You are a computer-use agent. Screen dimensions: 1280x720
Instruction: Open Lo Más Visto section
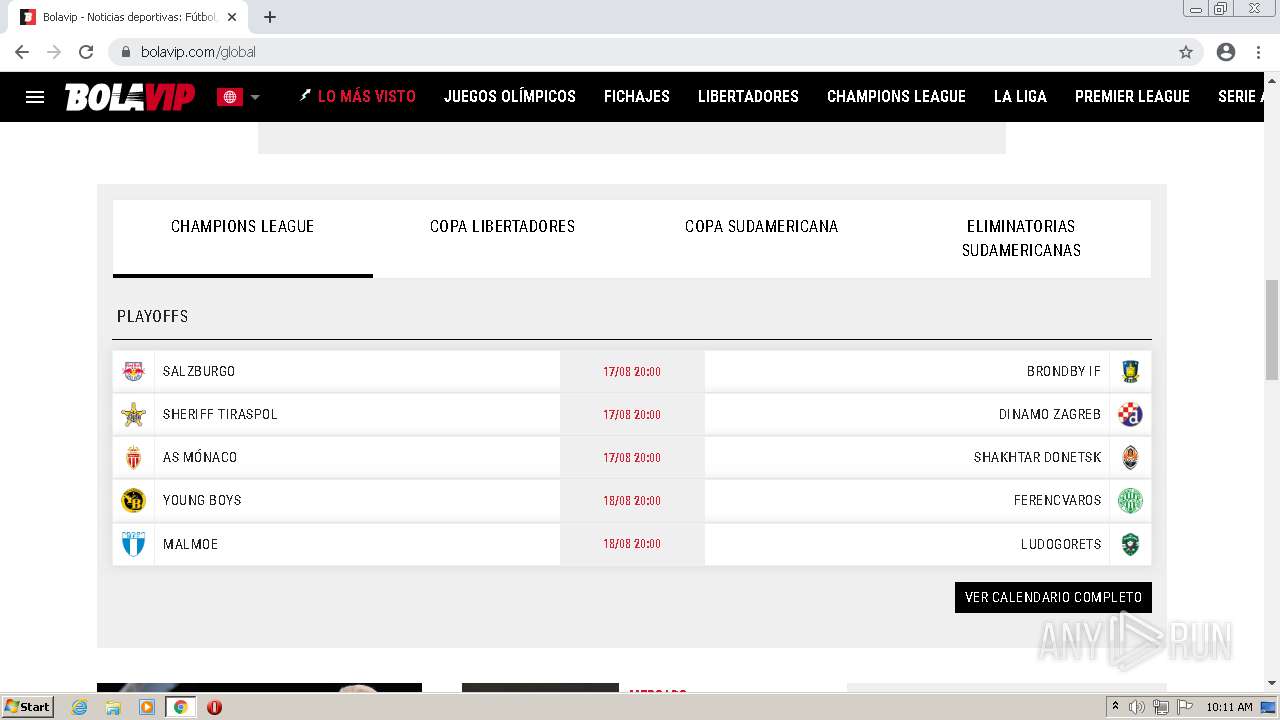click(x=357, y=97)
